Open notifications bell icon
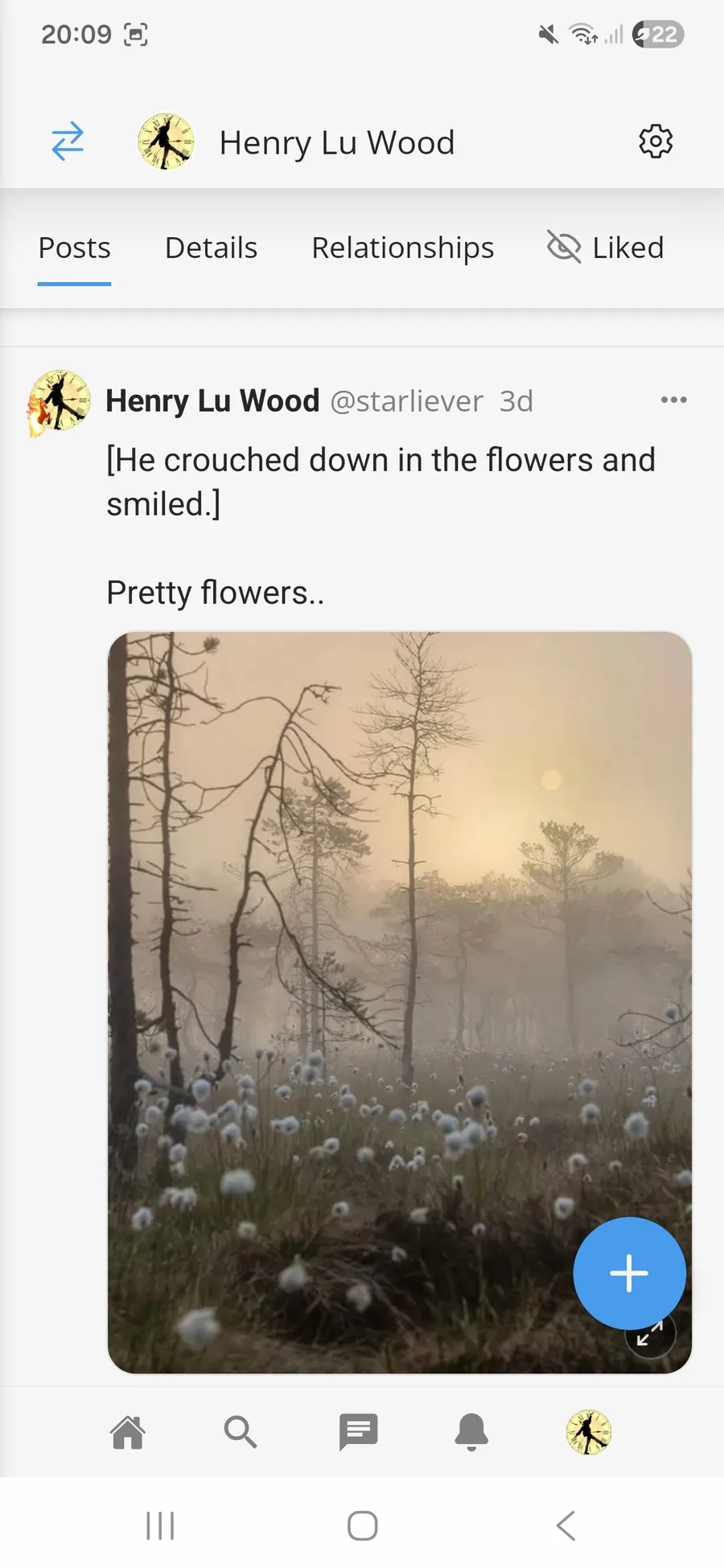Viewport: 724px width, 1568px height. (472, 1432)
